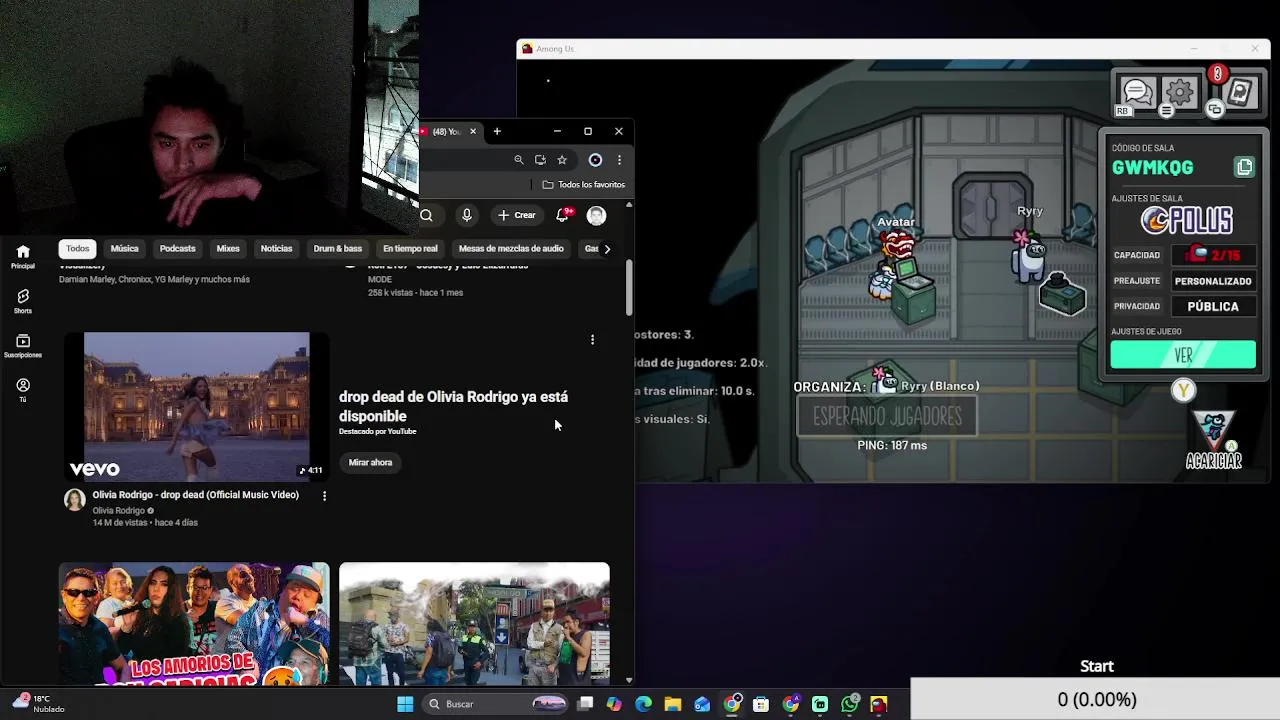Bookmark this page with star icon
This screenshot has height=720, width=1280.
coord(562,160)
